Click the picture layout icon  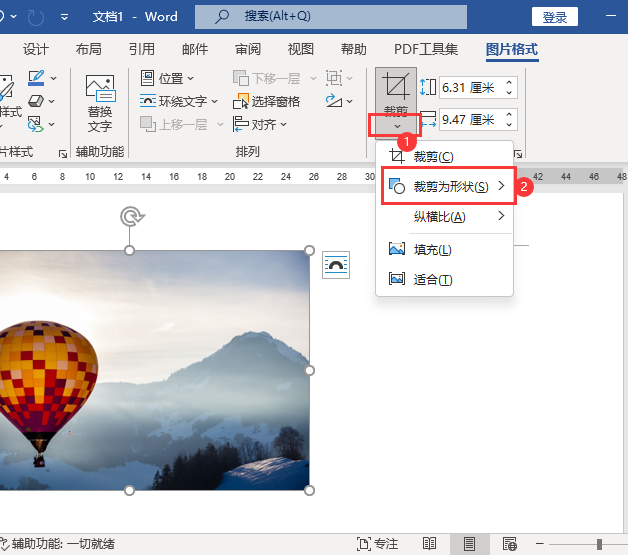tap(35, 124)
